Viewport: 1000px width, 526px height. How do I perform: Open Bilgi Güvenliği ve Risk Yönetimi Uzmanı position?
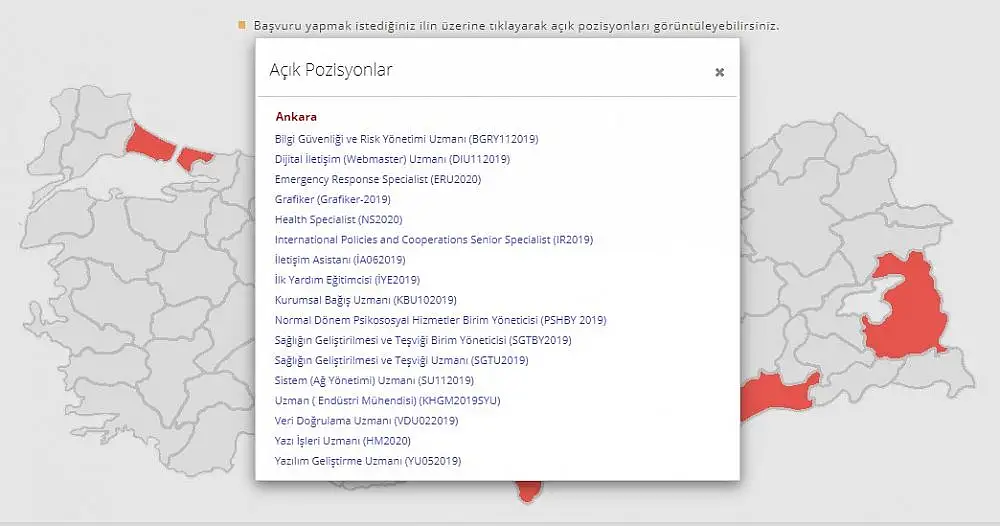pos(406,139)
